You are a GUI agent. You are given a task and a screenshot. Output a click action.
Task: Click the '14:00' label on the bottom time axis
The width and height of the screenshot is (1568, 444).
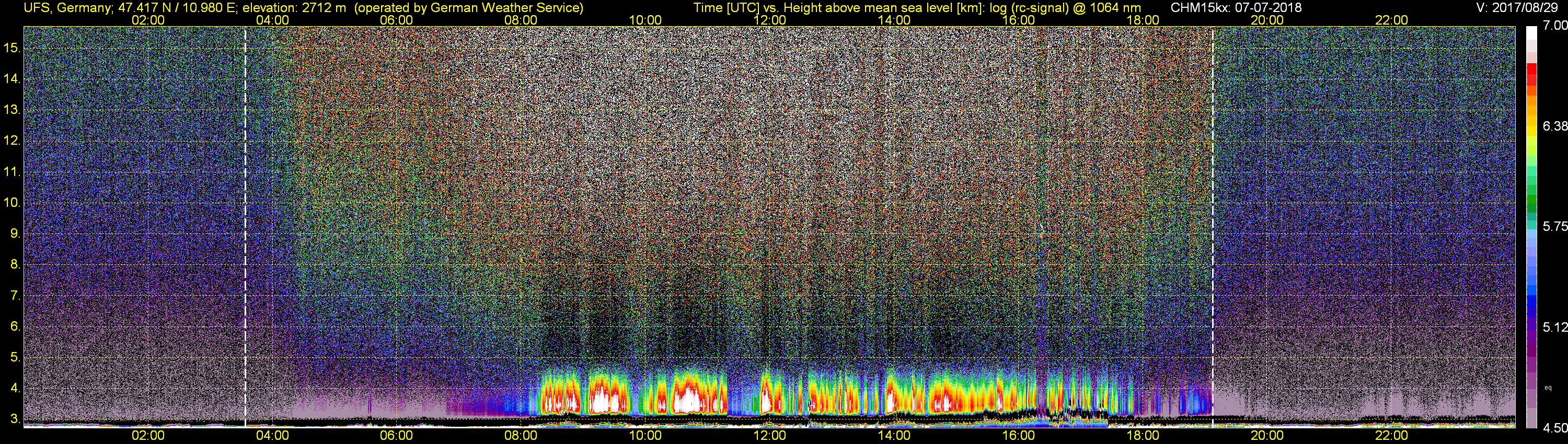894,436
